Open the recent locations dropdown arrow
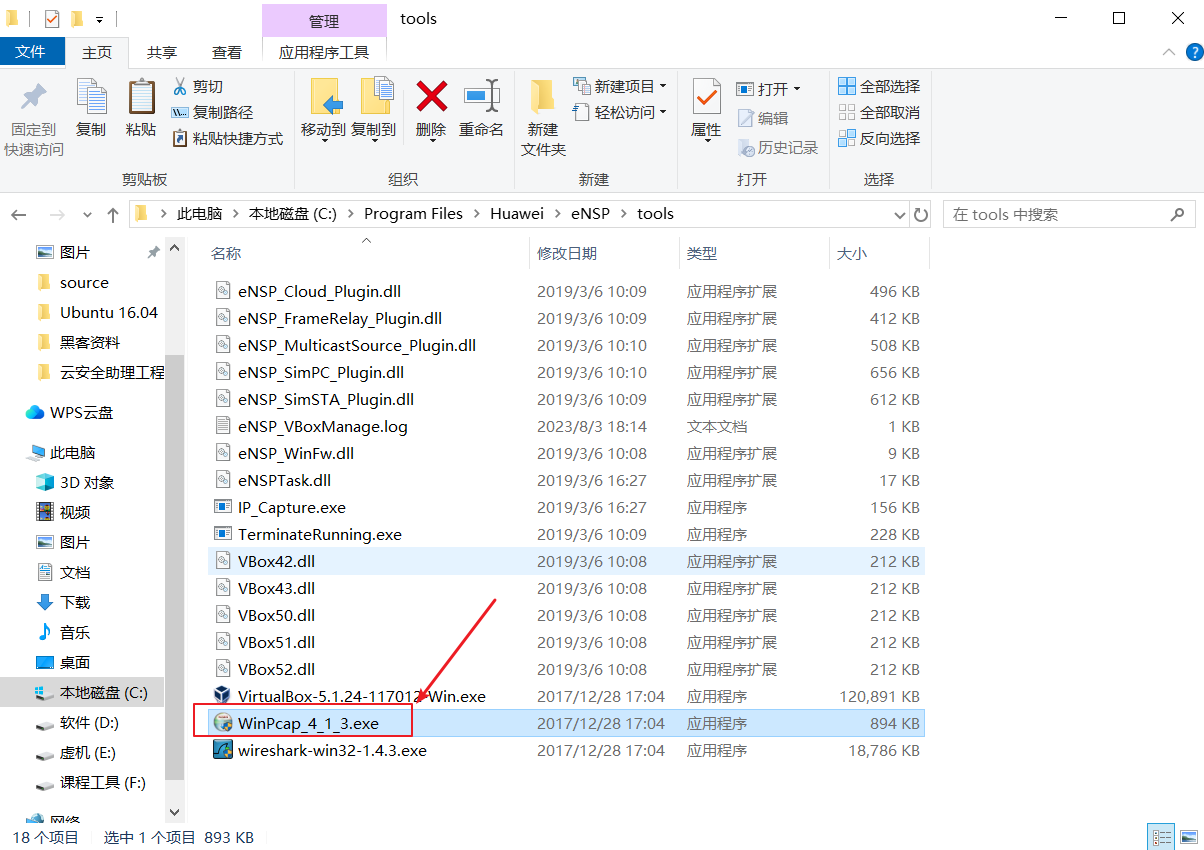Viewport: 1204px width, 850px height. (88, 215)
